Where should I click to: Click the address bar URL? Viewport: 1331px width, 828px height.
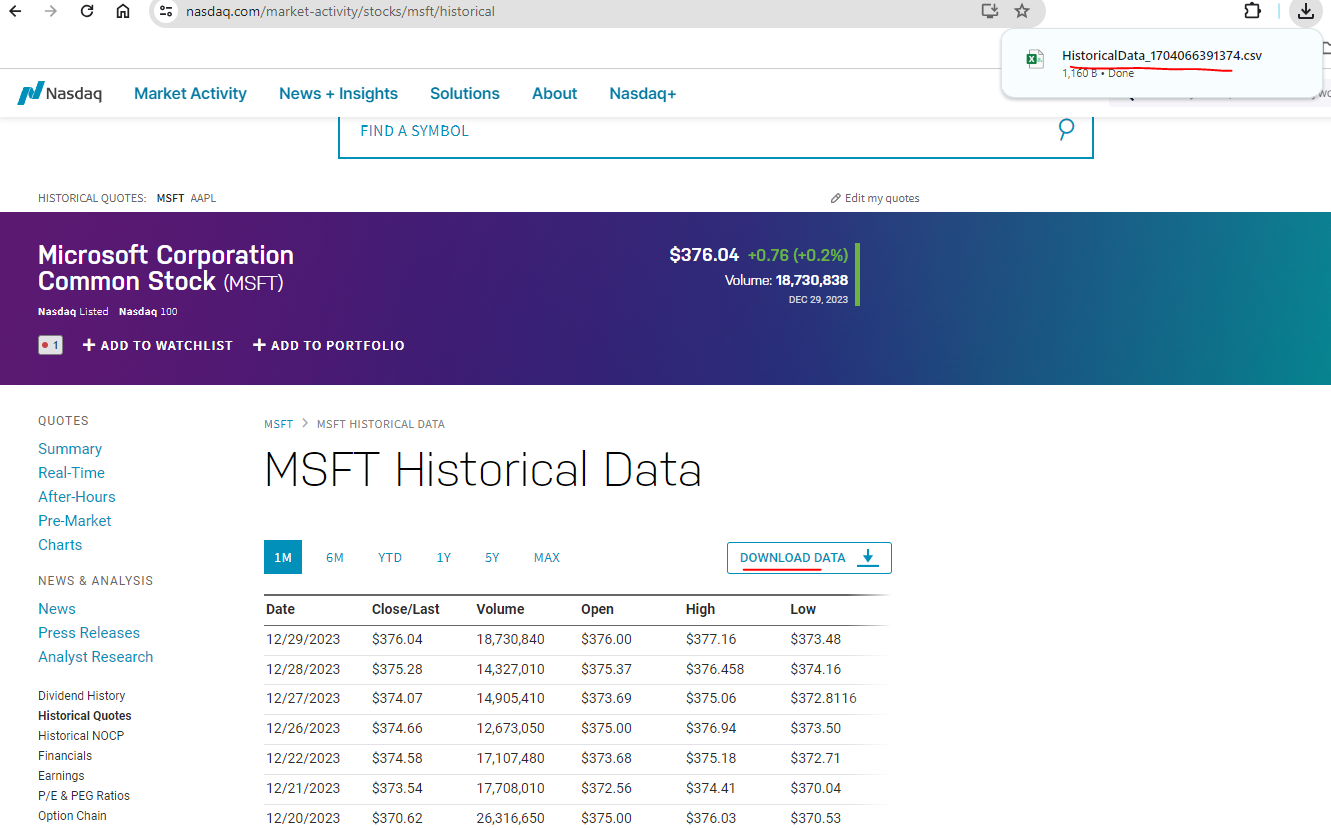(x=340, y=11)
